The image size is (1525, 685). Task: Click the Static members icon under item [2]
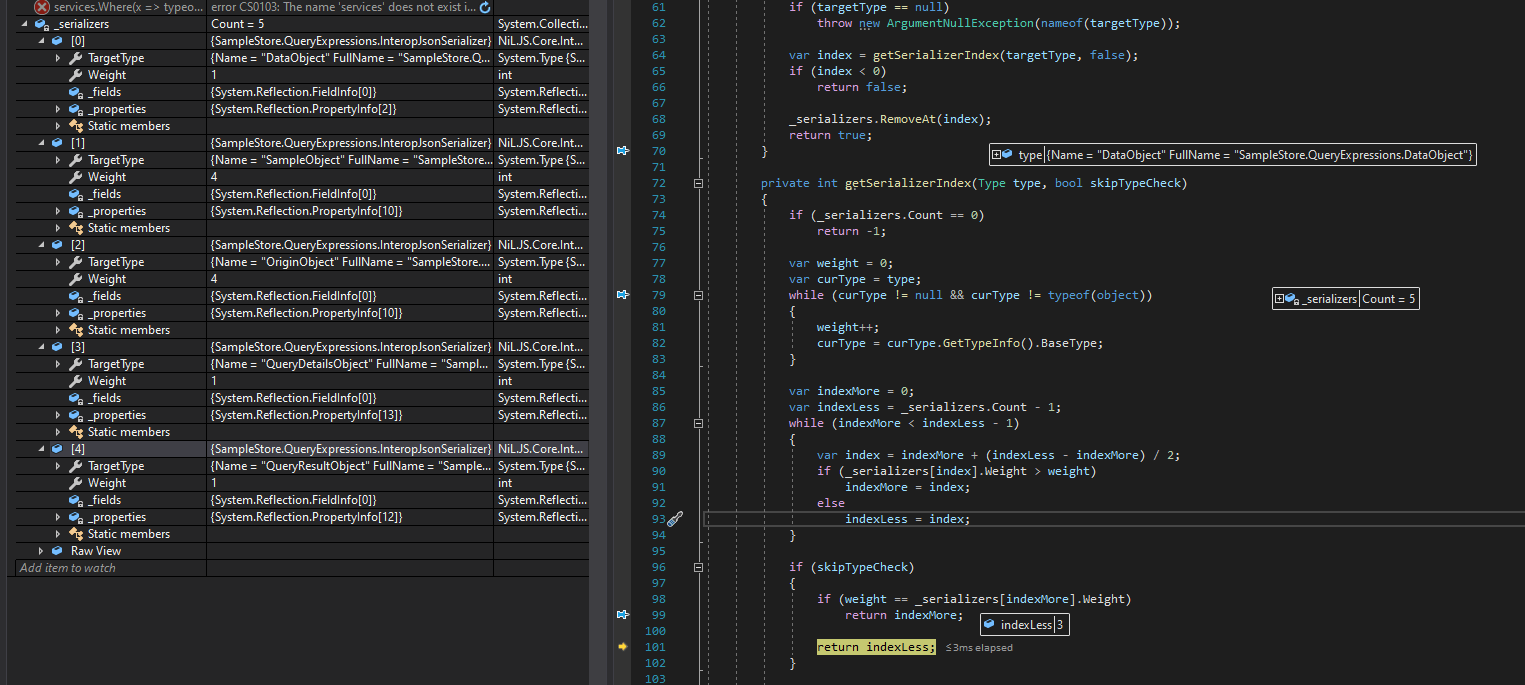pyautogui.click(x=75, y=330)
